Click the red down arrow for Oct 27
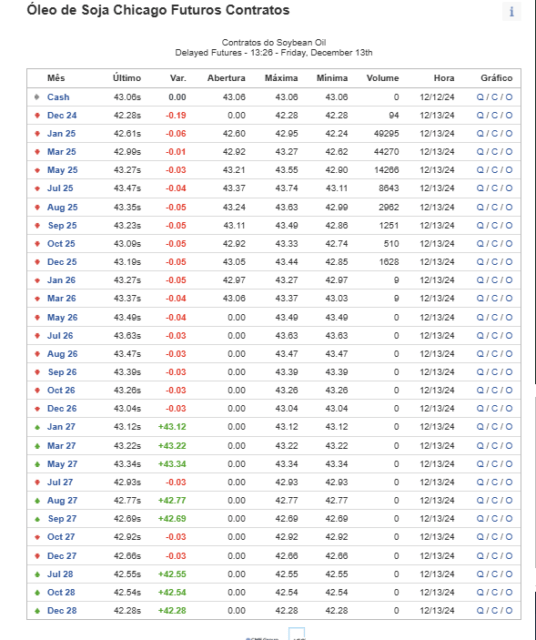The height and width of the screenshot is (640, 536). coord(37,537)
